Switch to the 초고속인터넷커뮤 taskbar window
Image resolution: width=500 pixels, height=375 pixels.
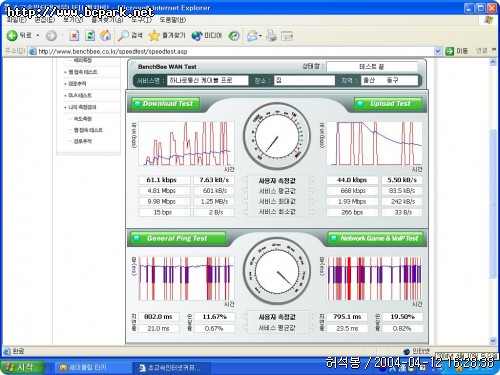pos(172,368)
